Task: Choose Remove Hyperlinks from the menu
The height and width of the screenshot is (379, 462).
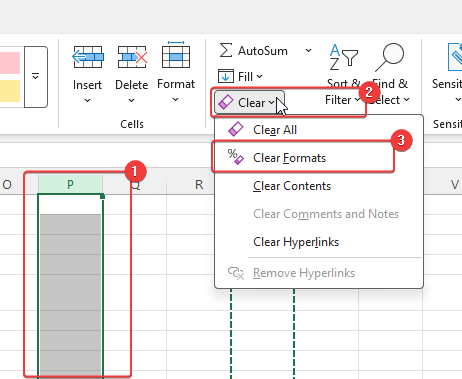Action: point(319,273)
